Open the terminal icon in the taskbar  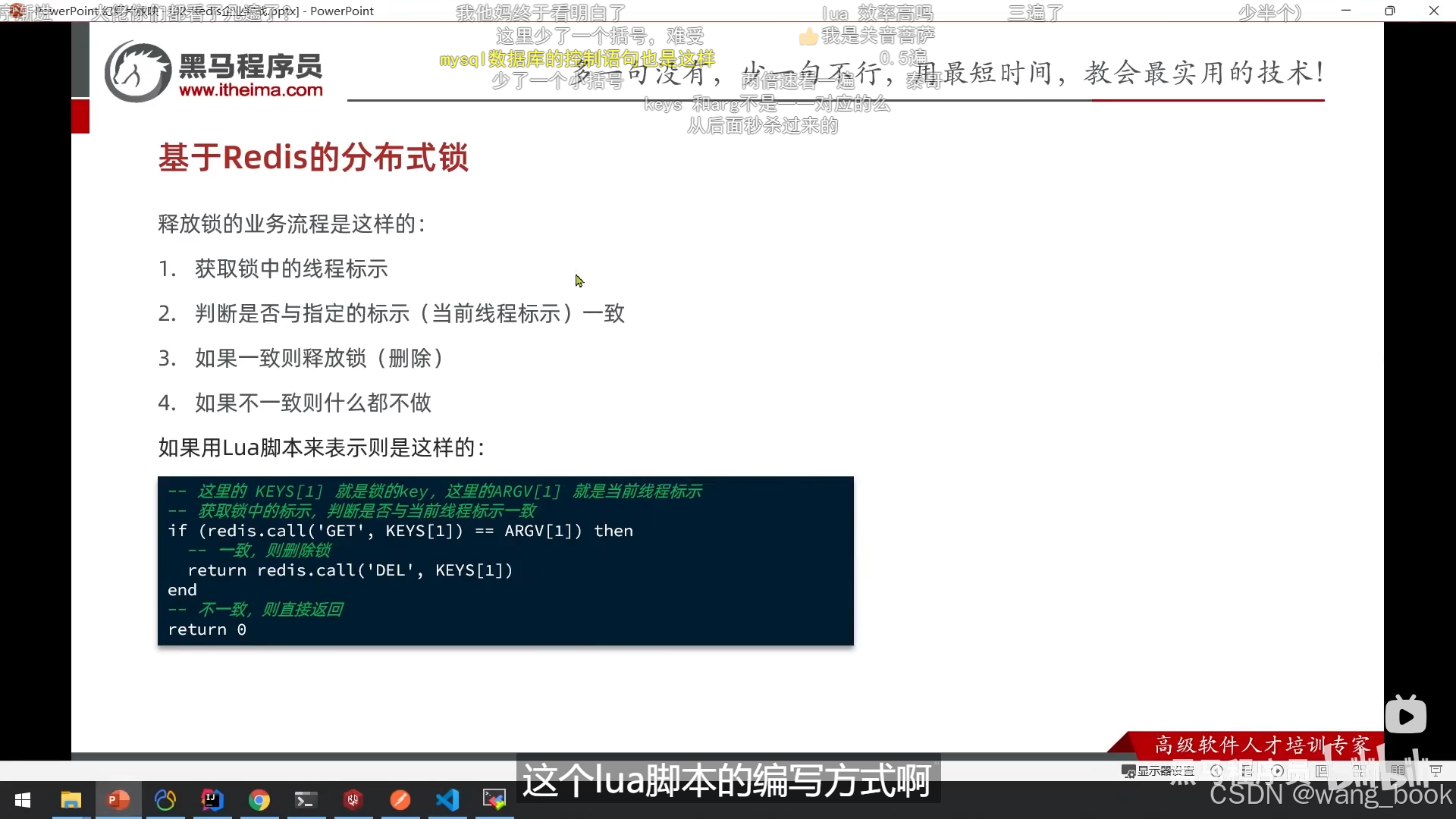306,800
